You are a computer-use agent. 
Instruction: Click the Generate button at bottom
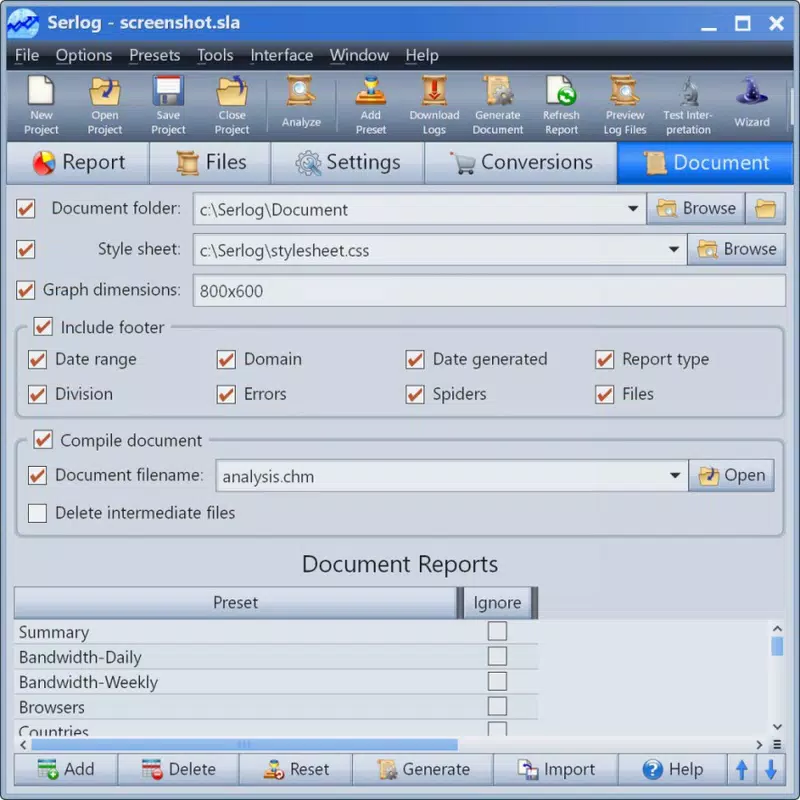pyautogui.click(x=423, y=769)
